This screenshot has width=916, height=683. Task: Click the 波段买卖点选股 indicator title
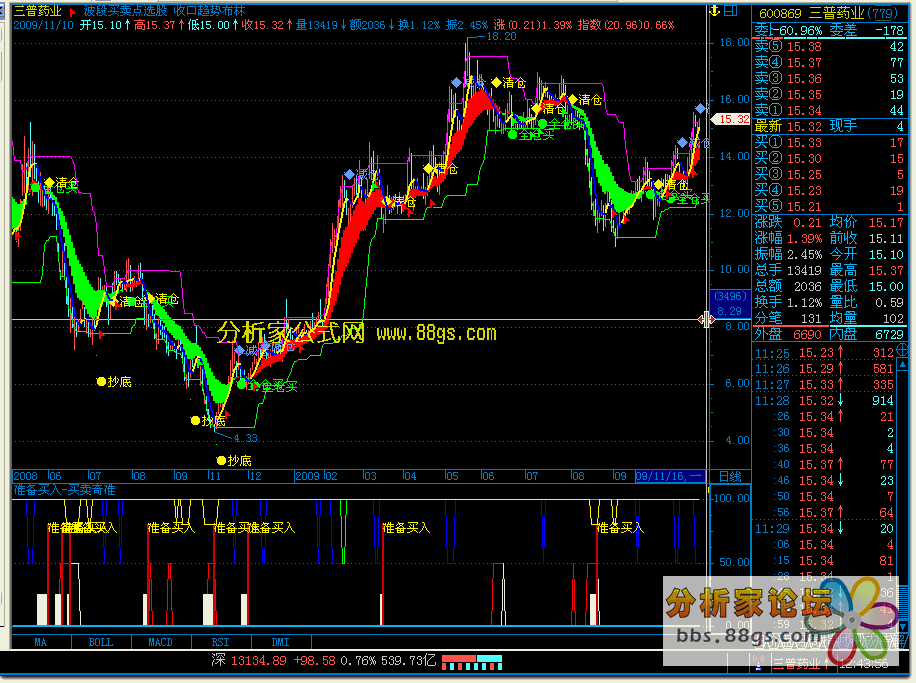125,11
